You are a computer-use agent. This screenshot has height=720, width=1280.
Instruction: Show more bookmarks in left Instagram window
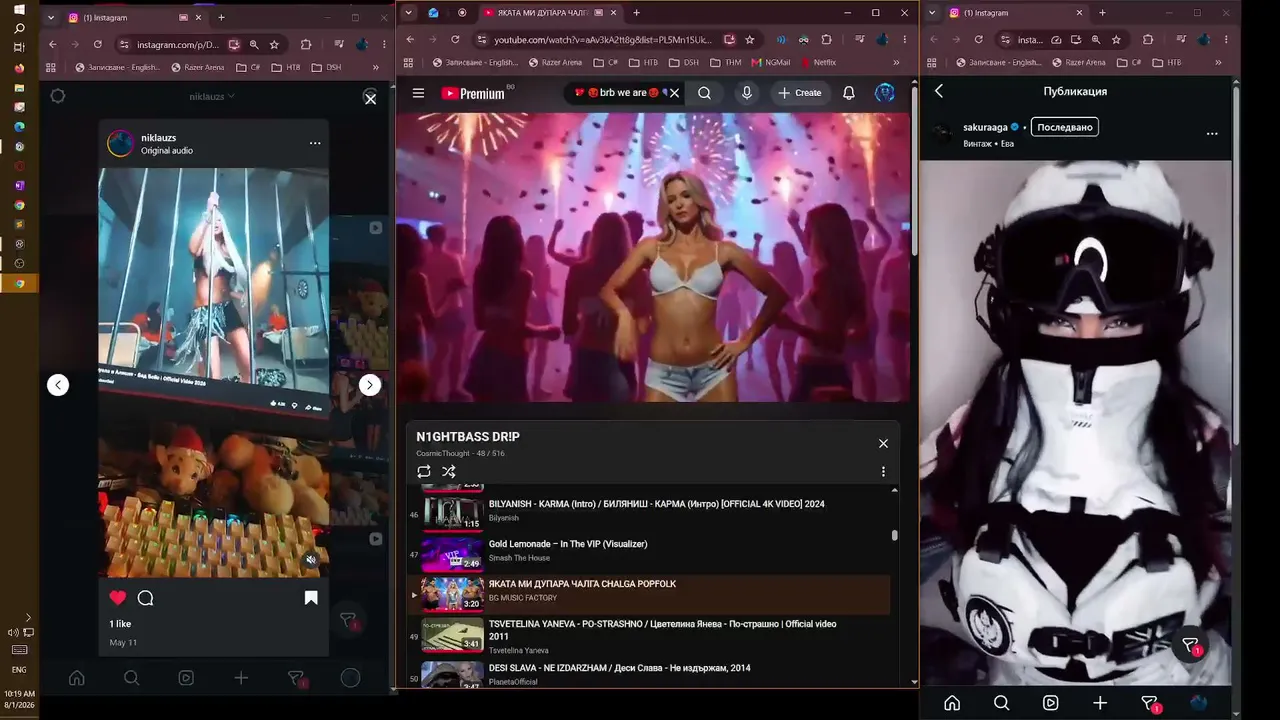(376, 67)
